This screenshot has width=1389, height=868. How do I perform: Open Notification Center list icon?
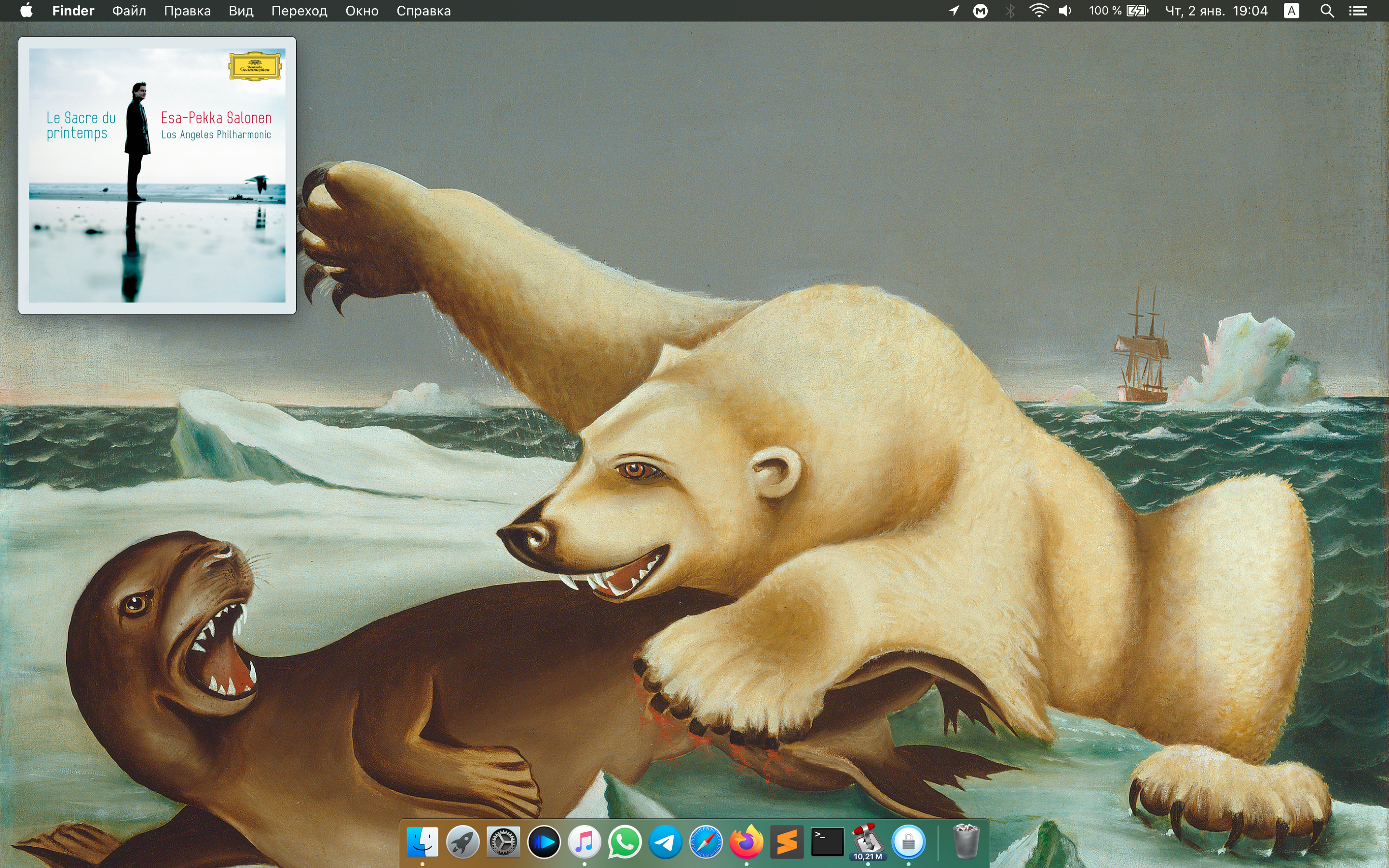[x=1358, y=11]
